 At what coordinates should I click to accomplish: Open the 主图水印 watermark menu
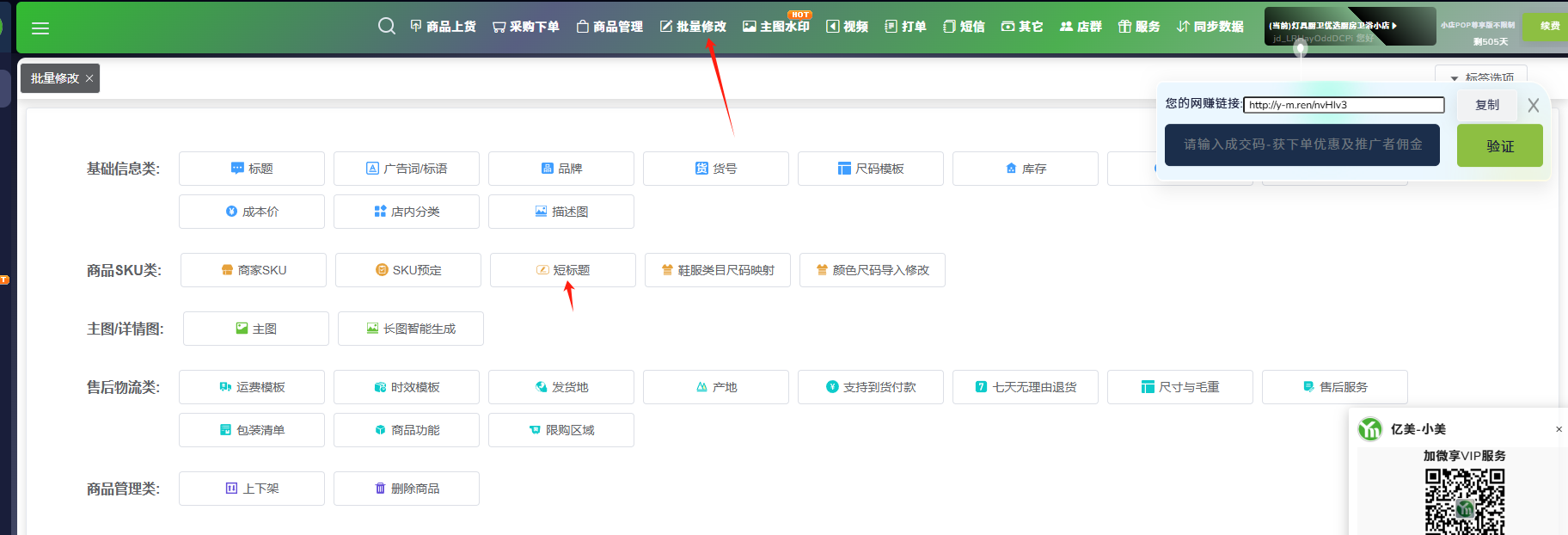[x=776, y=27]
